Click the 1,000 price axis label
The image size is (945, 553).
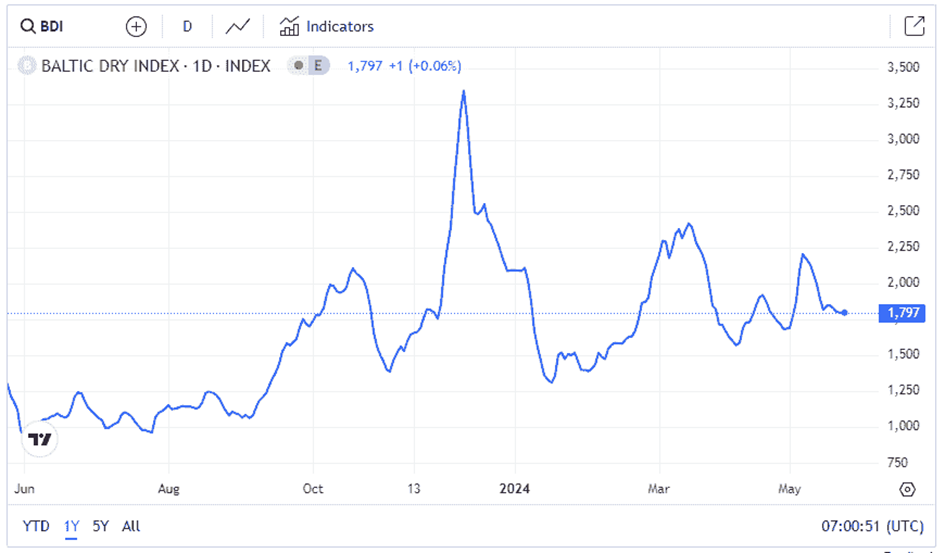903,426
